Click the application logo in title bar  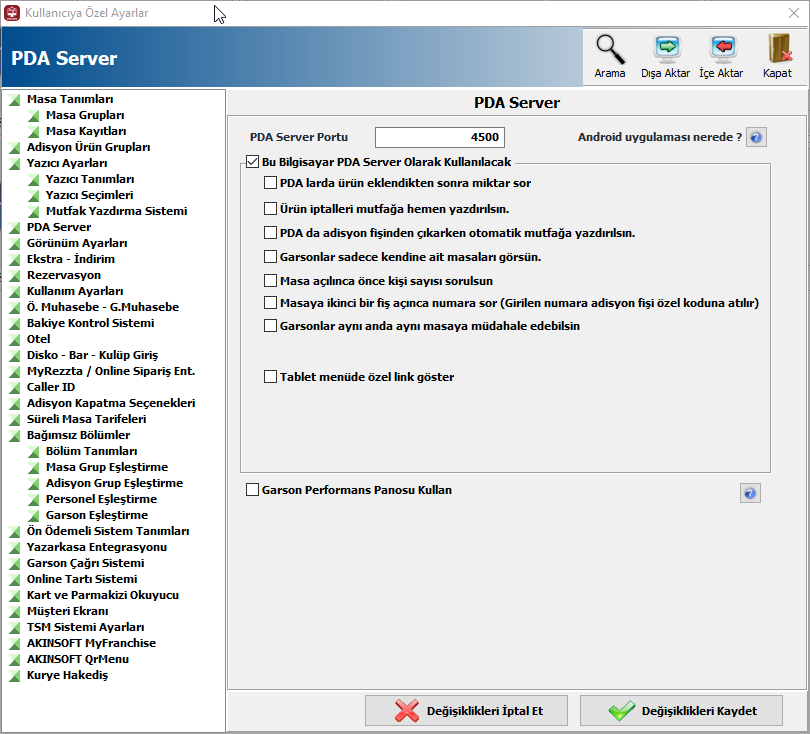pyautogui.click(x=12, y=13)
